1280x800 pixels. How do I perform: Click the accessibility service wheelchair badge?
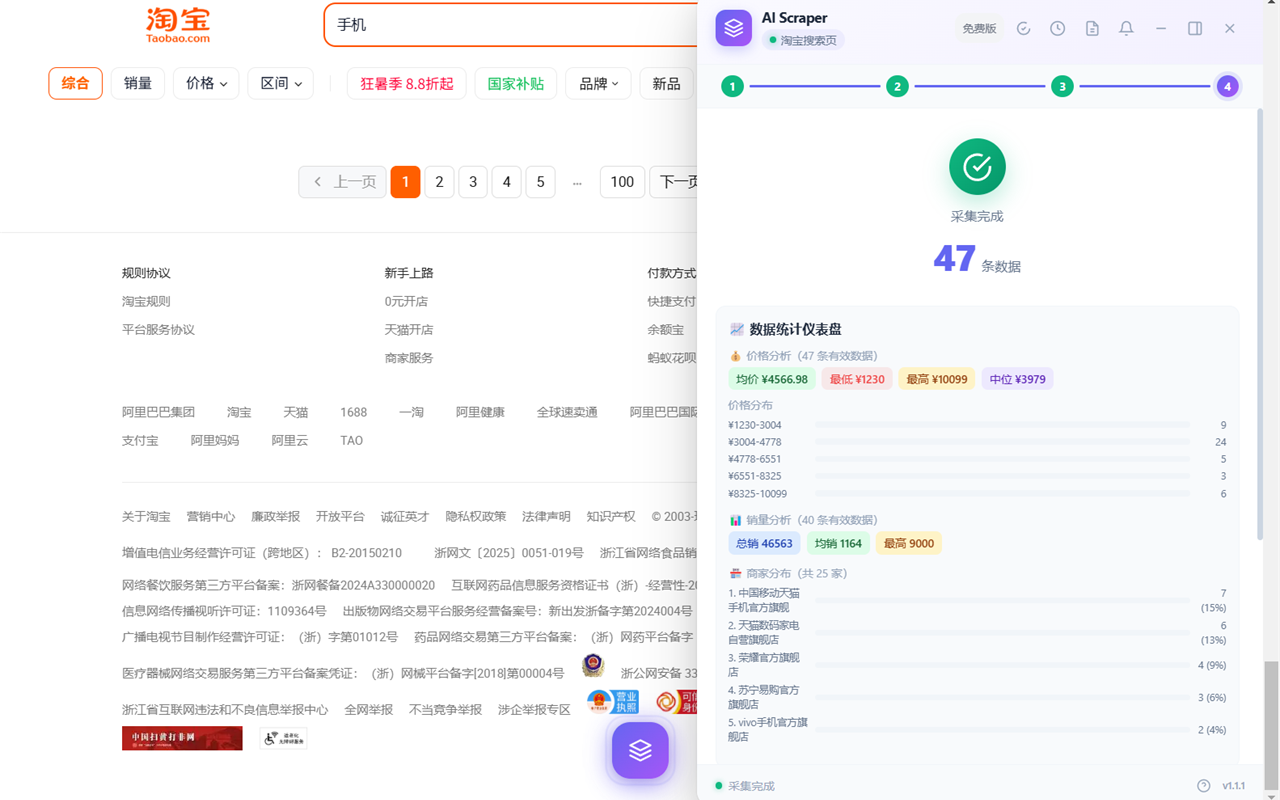coord(283,738)
